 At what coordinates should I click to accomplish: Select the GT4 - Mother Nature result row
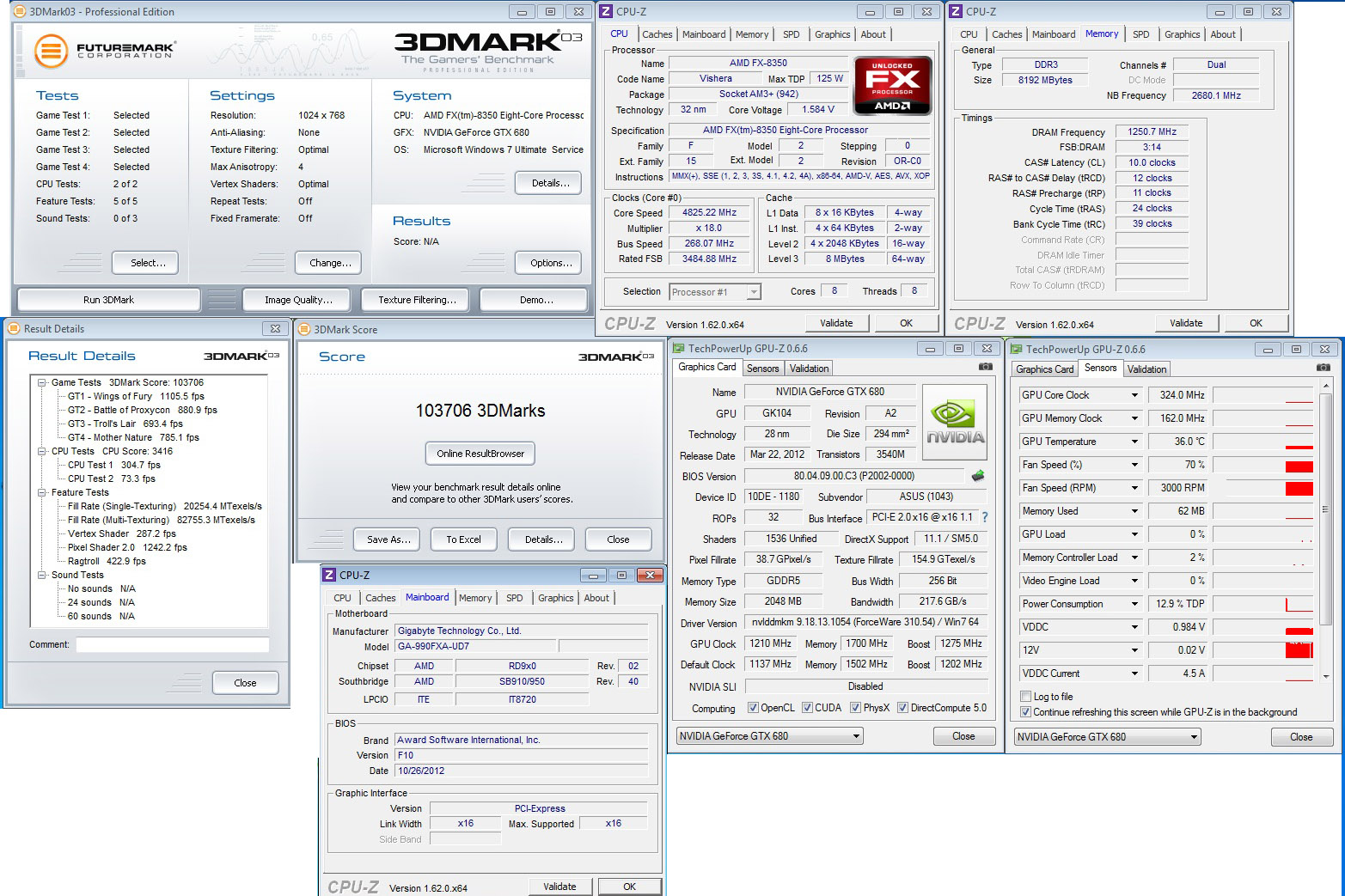pyautogui.click(x=133, y=437)
